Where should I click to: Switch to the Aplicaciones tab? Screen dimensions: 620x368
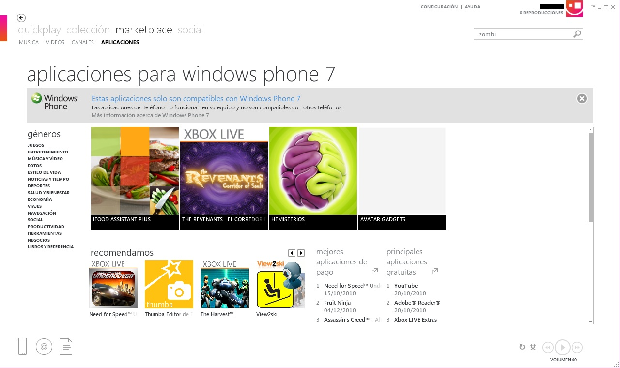pyautogui.click(x=120, y=42)
